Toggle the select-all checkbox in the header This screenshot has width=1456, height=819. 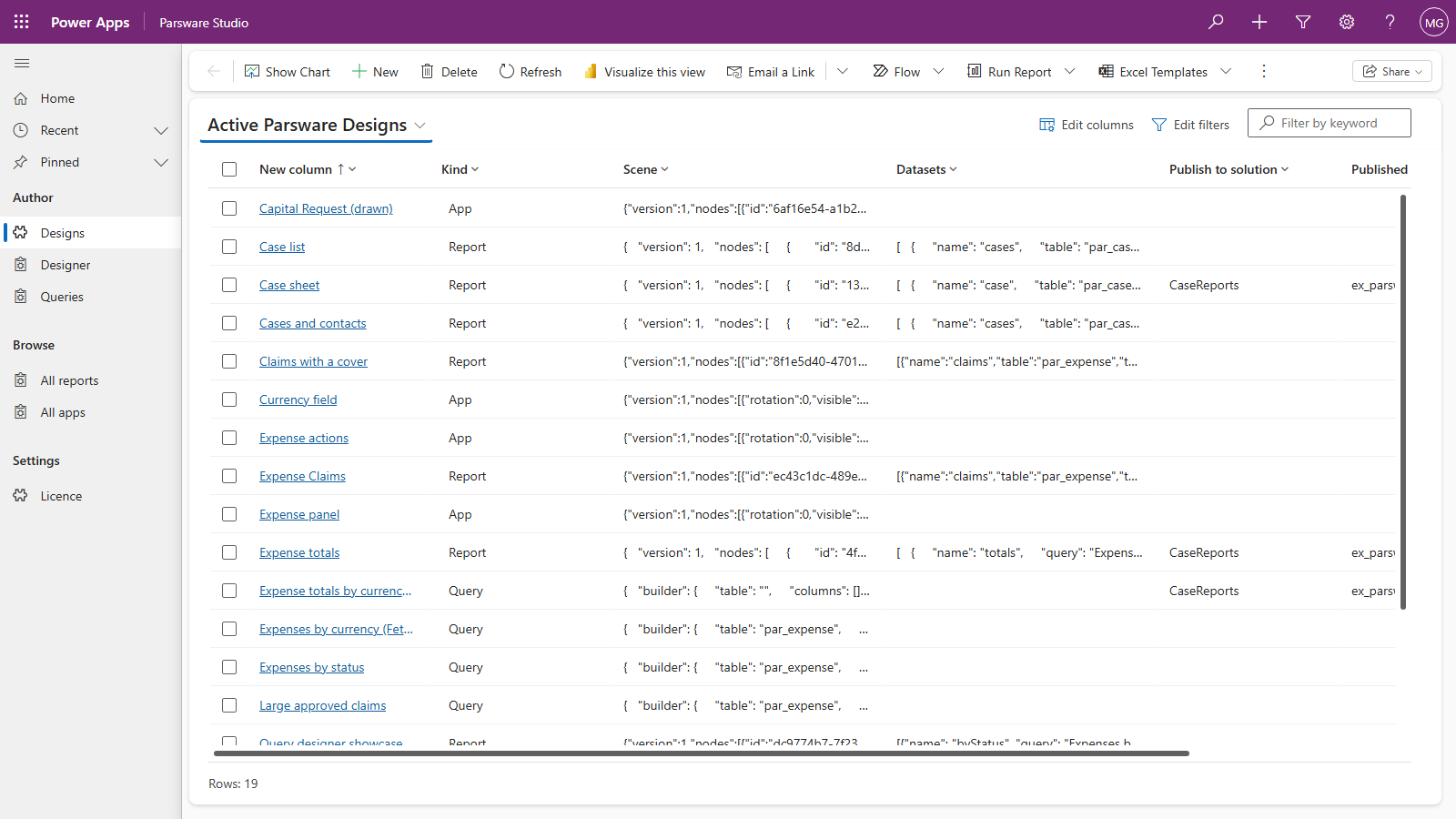tap(229, 169)
